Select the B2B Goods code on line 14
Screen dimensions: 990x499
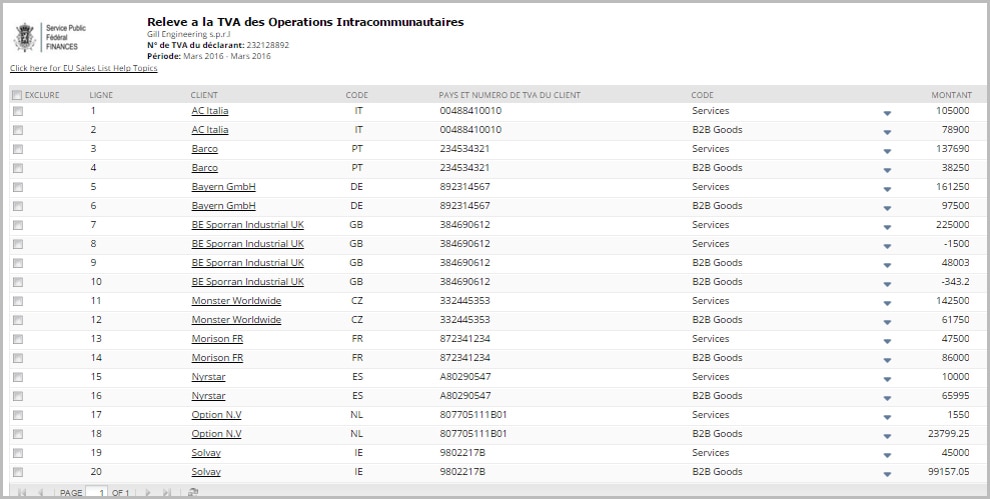pyautogui.click(x=717, y=358)
